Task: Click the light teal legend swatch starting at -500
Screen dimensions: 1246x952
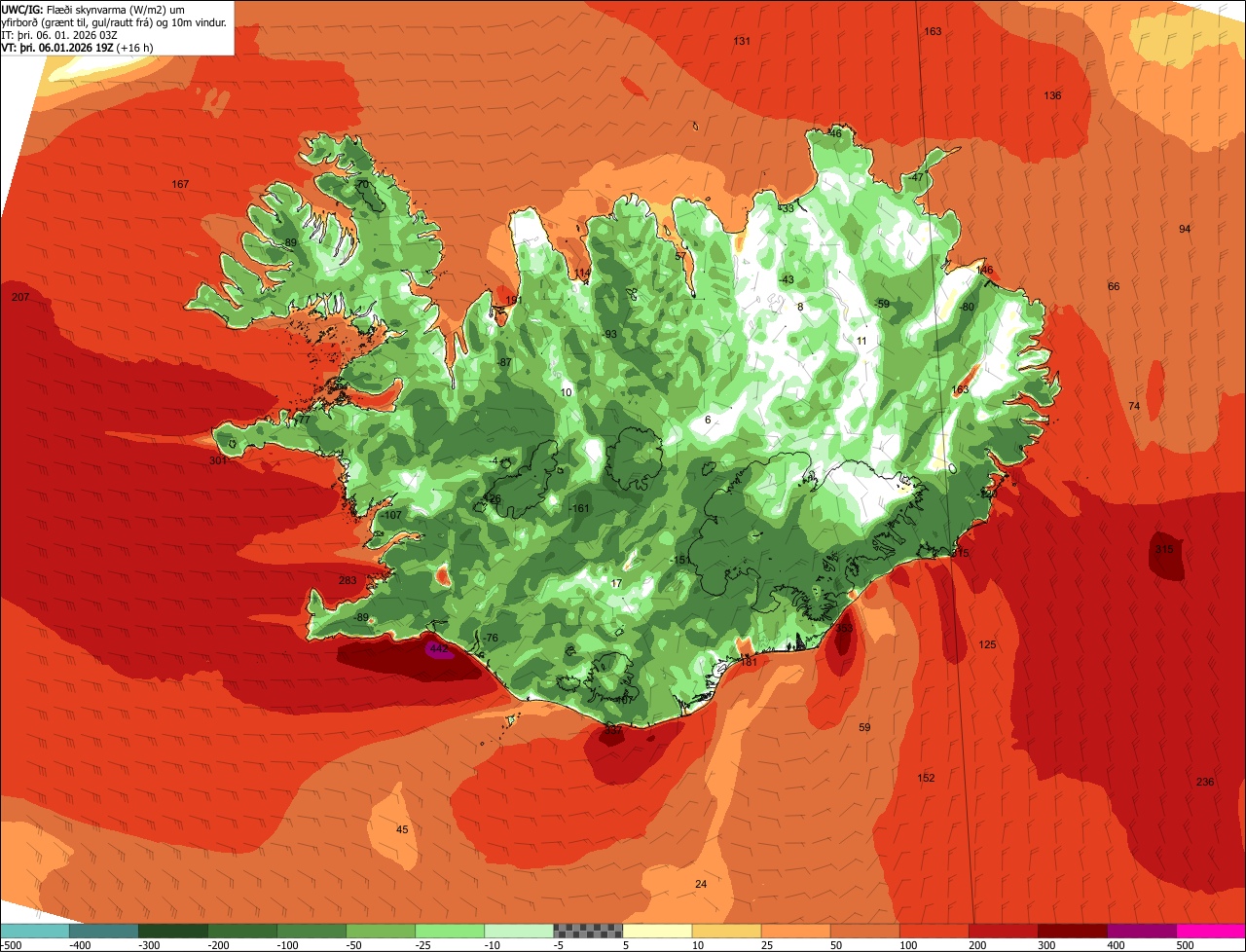Action: pos(35,931)
